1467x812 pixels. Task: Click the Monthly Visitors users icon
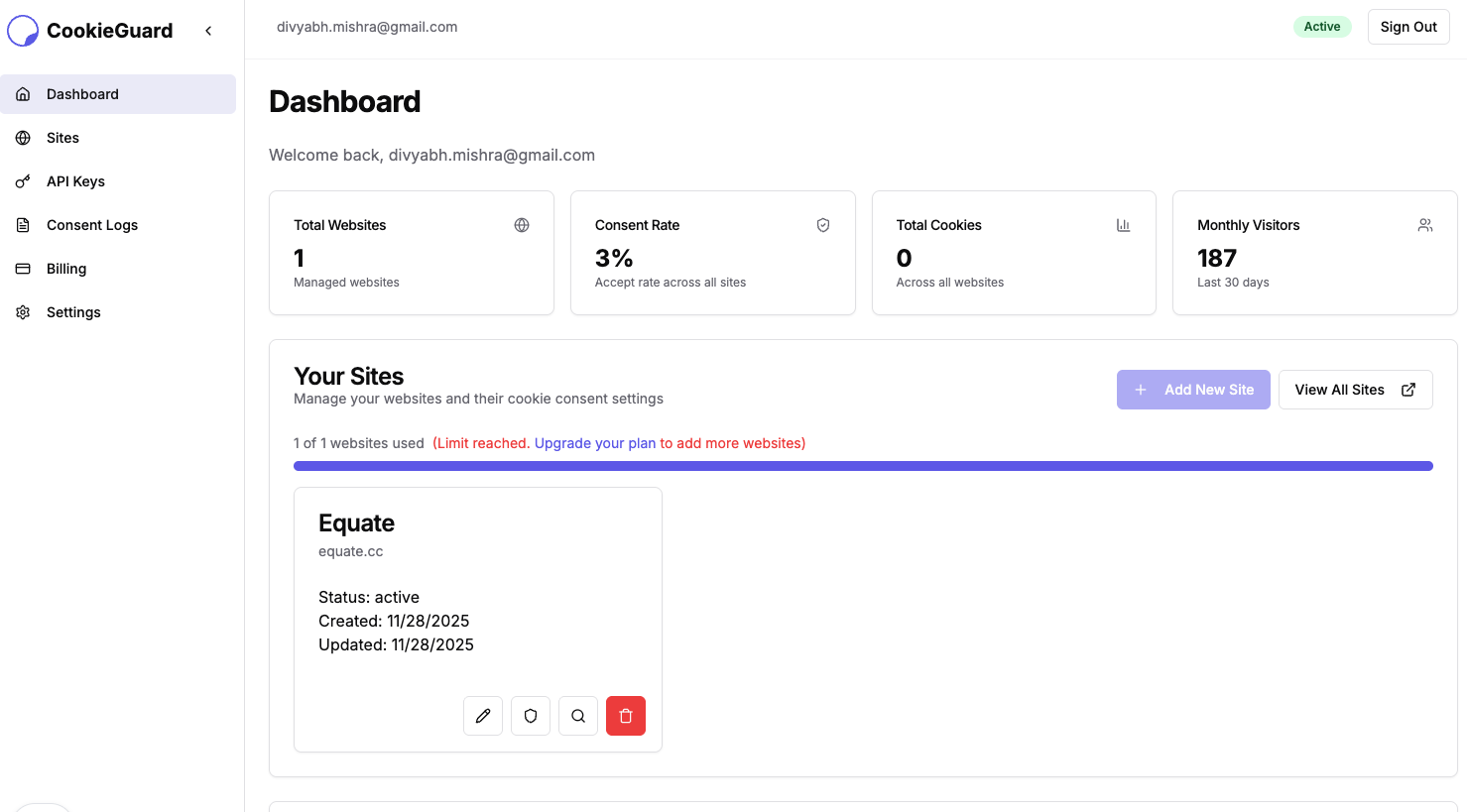coord(1425,225)
